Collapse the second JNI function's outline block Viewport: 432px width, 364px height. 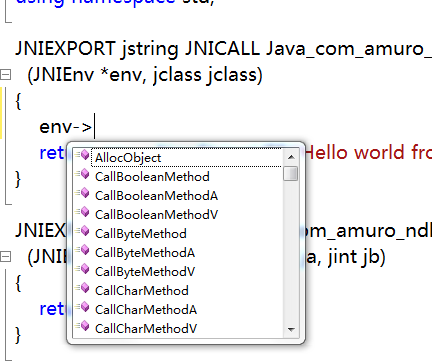pos(5,257)
